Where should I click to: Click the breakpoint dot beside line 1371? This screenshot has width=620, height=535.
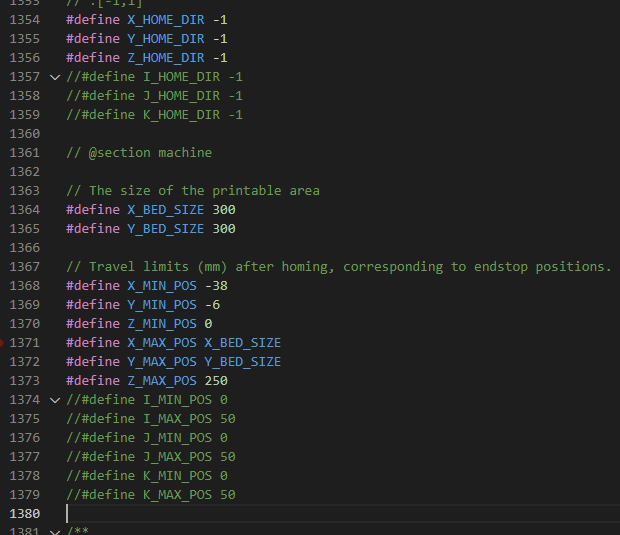3,343
